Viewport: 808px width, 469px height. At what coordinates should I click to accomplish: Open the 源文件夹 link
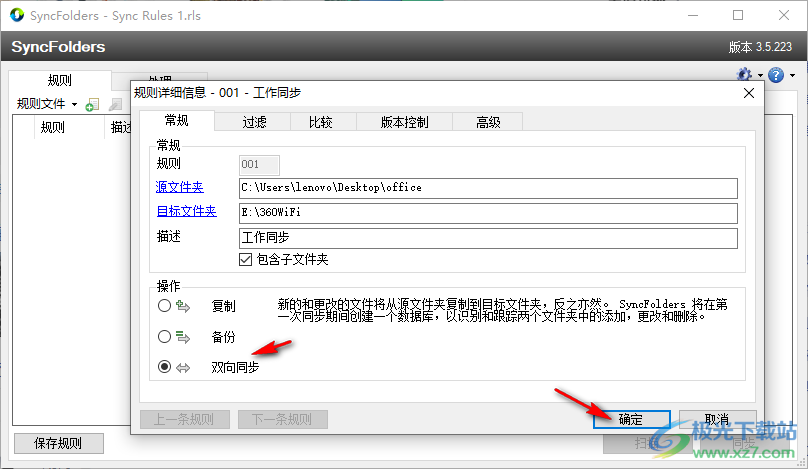(x=179, y=187)
